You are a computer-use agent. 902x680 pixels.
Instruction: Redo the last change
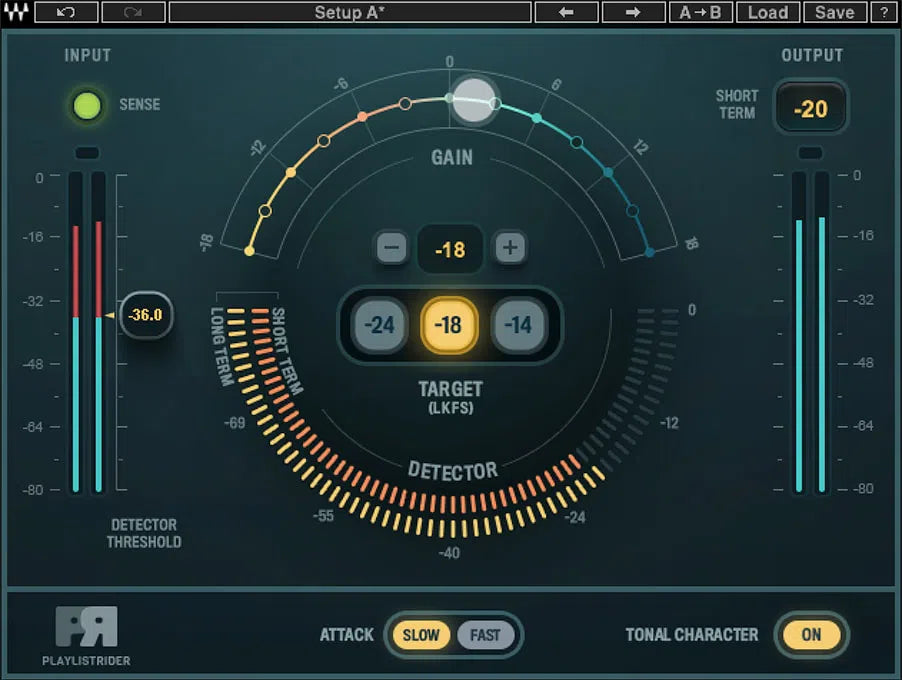tap(133, 12)
